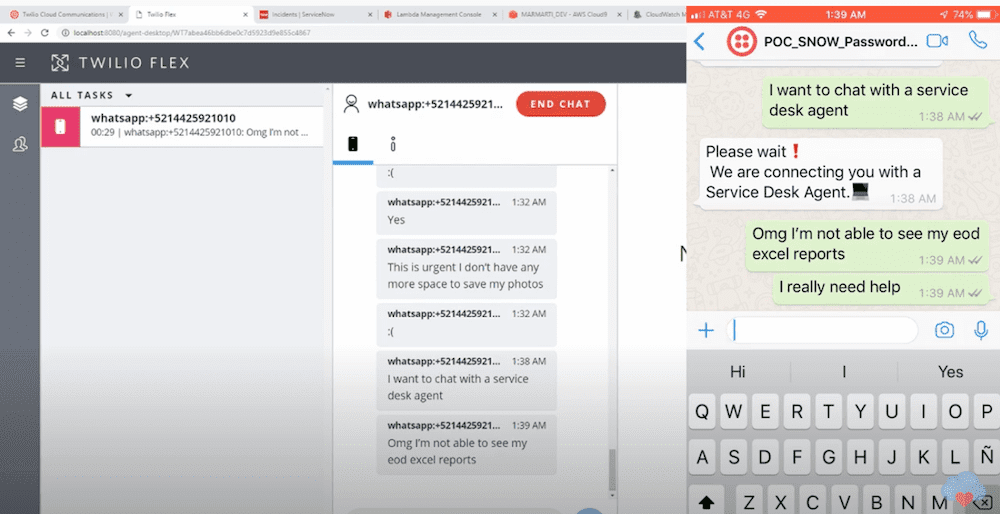Tap the POC_SNOW contact profile picture

[742, 41]
